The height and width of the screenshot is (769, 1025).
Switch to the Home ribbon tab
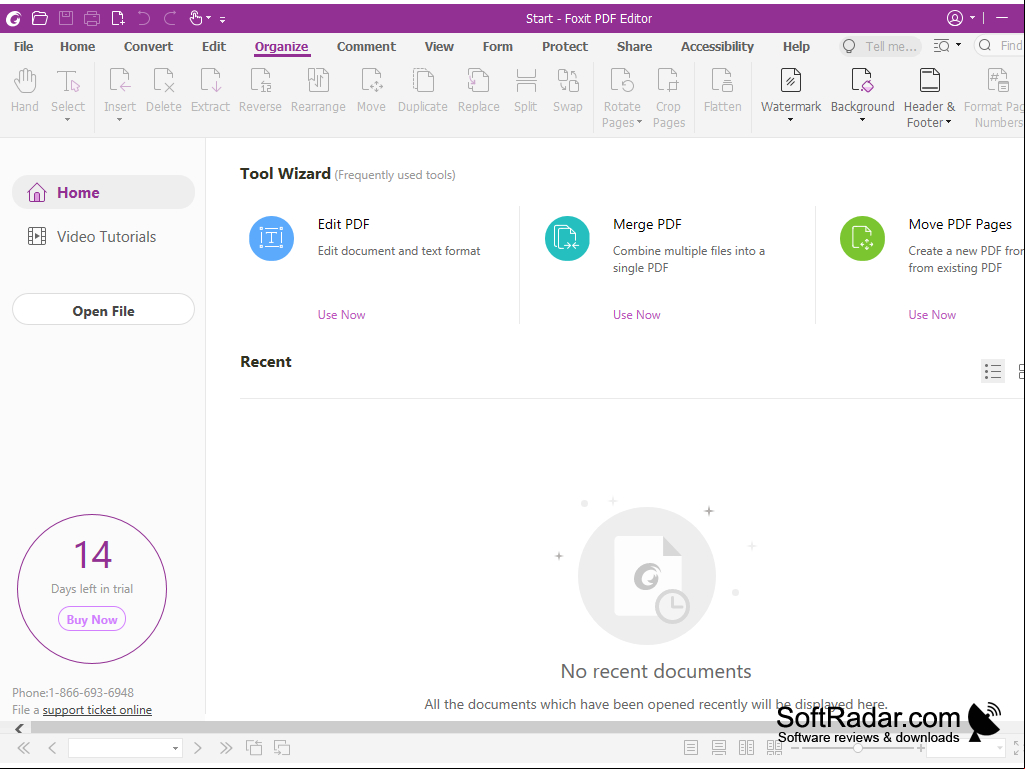tap(78, 46)
